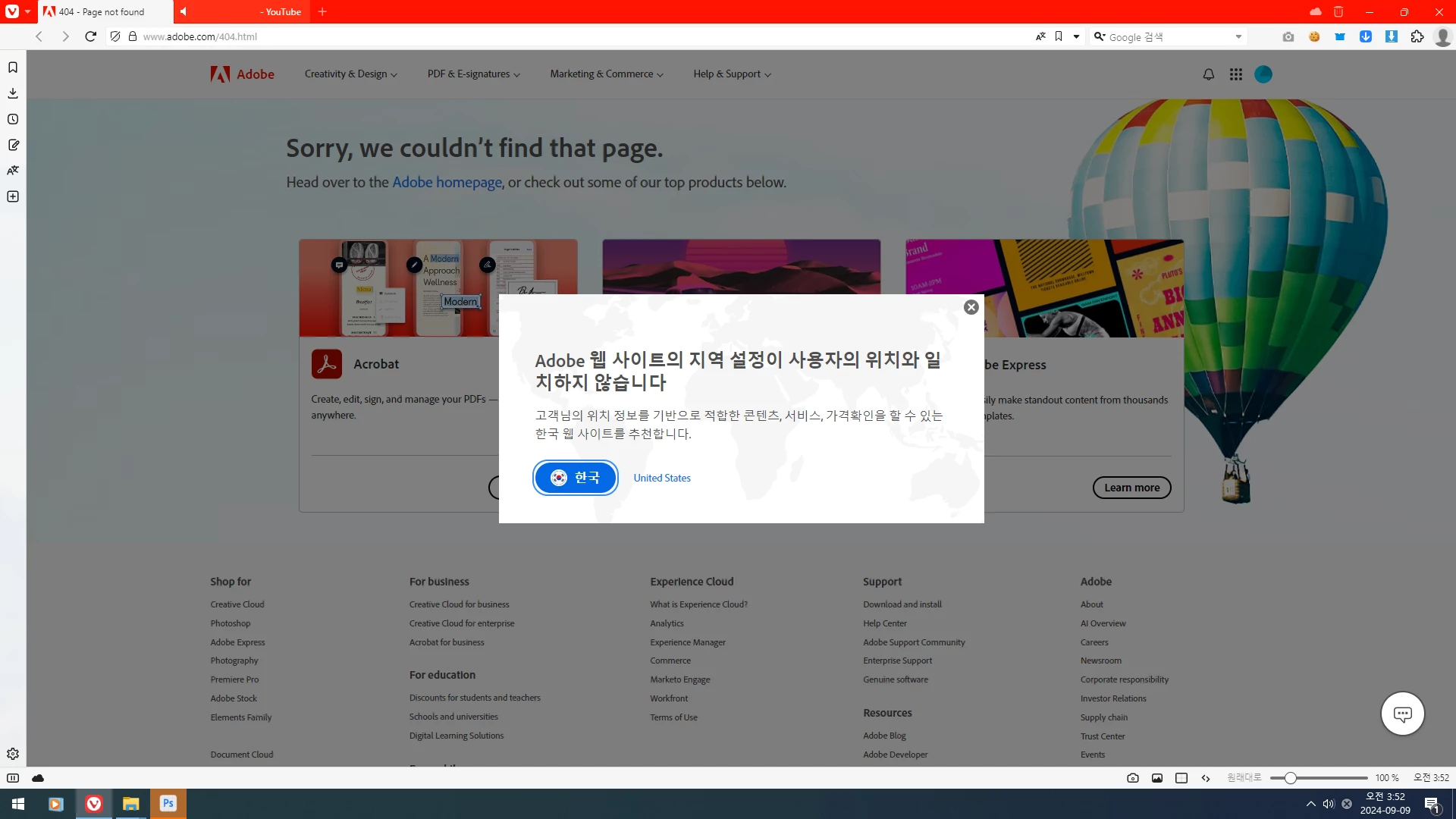Select the 한국 region button
The width and height of the screenshot is (1456, 819).
pos(575,478)
